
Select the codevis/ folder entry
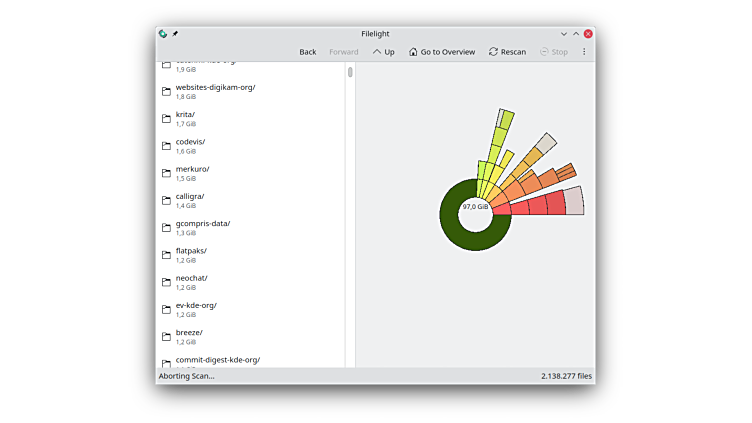click(x=190, y=142)
